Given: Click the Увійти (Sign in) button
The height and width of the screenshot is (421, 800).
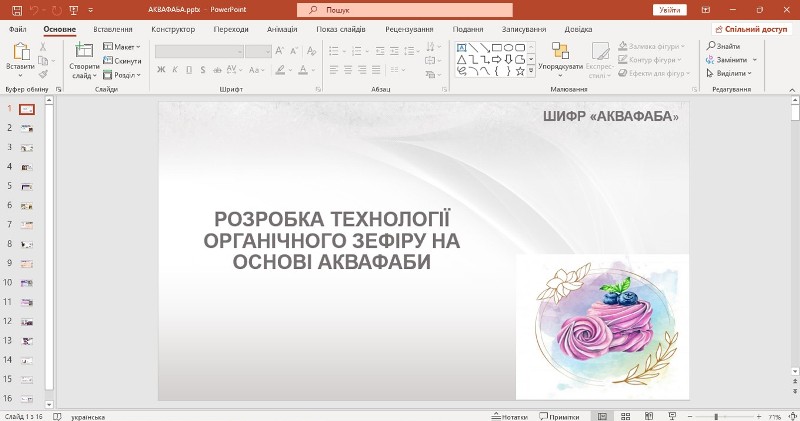Looking at the screenshot, I should click(x=671, y=9).
